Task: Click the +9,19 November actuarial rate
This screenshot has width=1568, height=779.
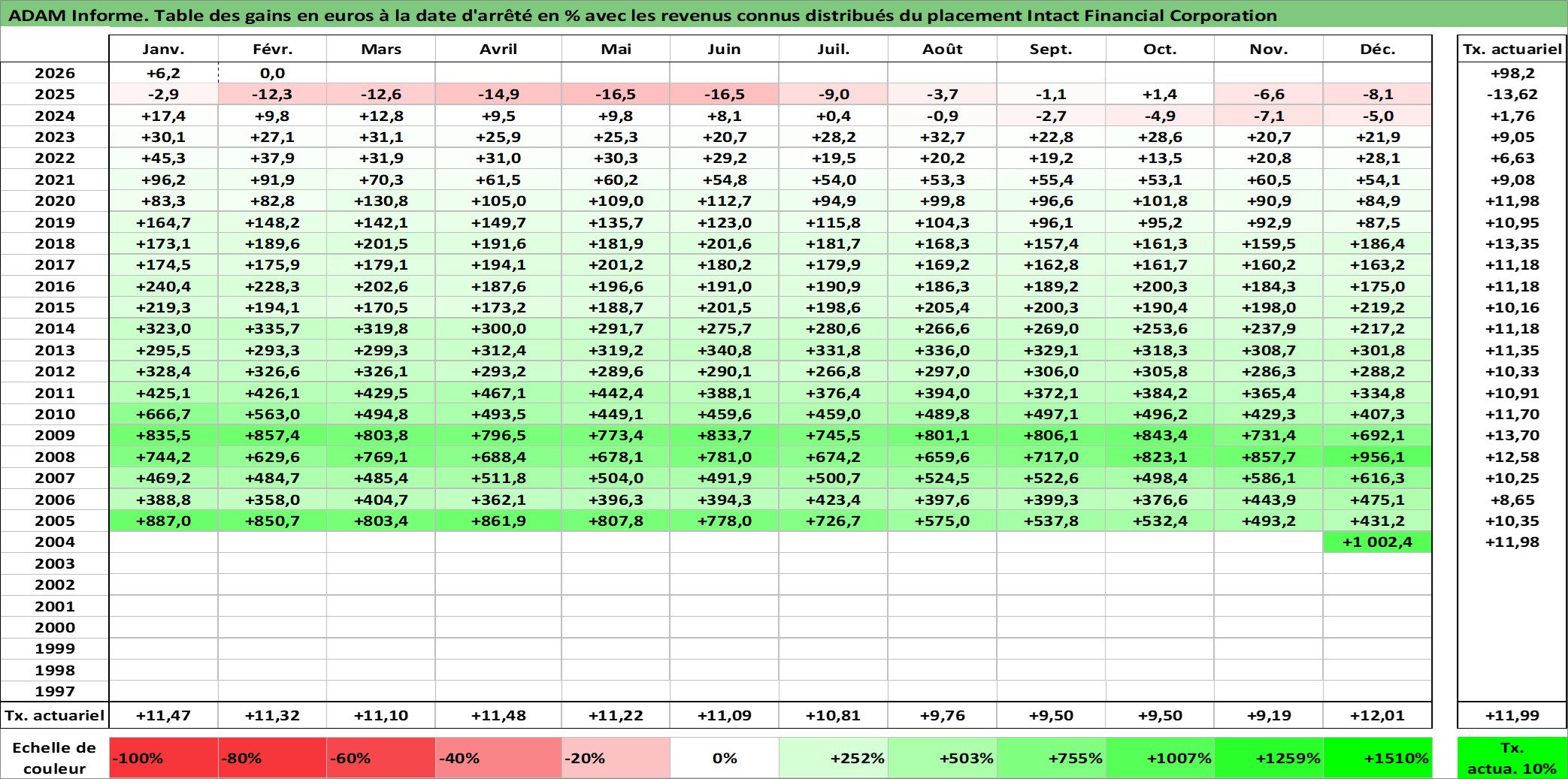Action: tap(1269, 715)
